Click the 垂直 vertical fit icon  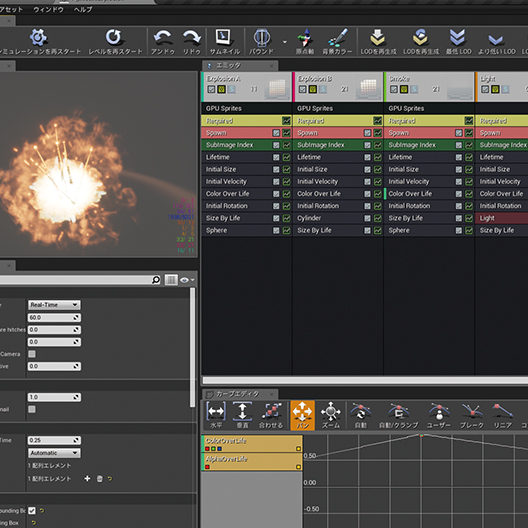coord(242,411)
